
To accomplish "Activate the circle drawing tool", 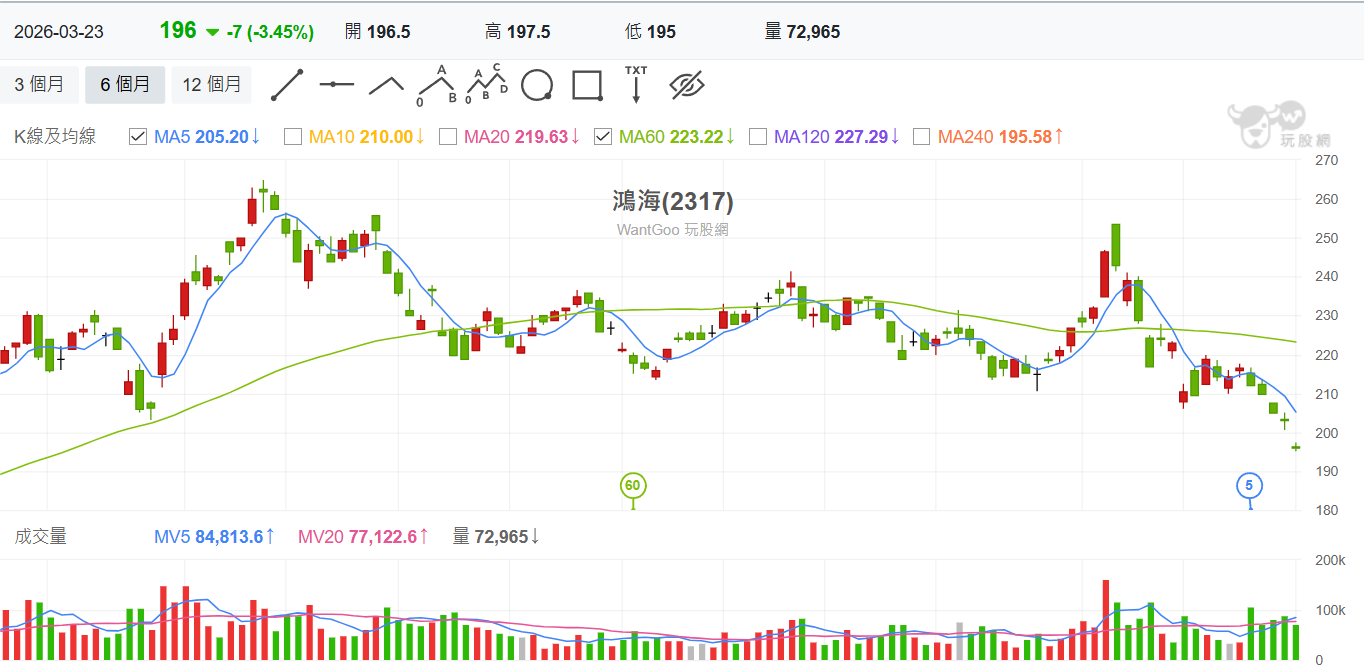I will (537, 85).
